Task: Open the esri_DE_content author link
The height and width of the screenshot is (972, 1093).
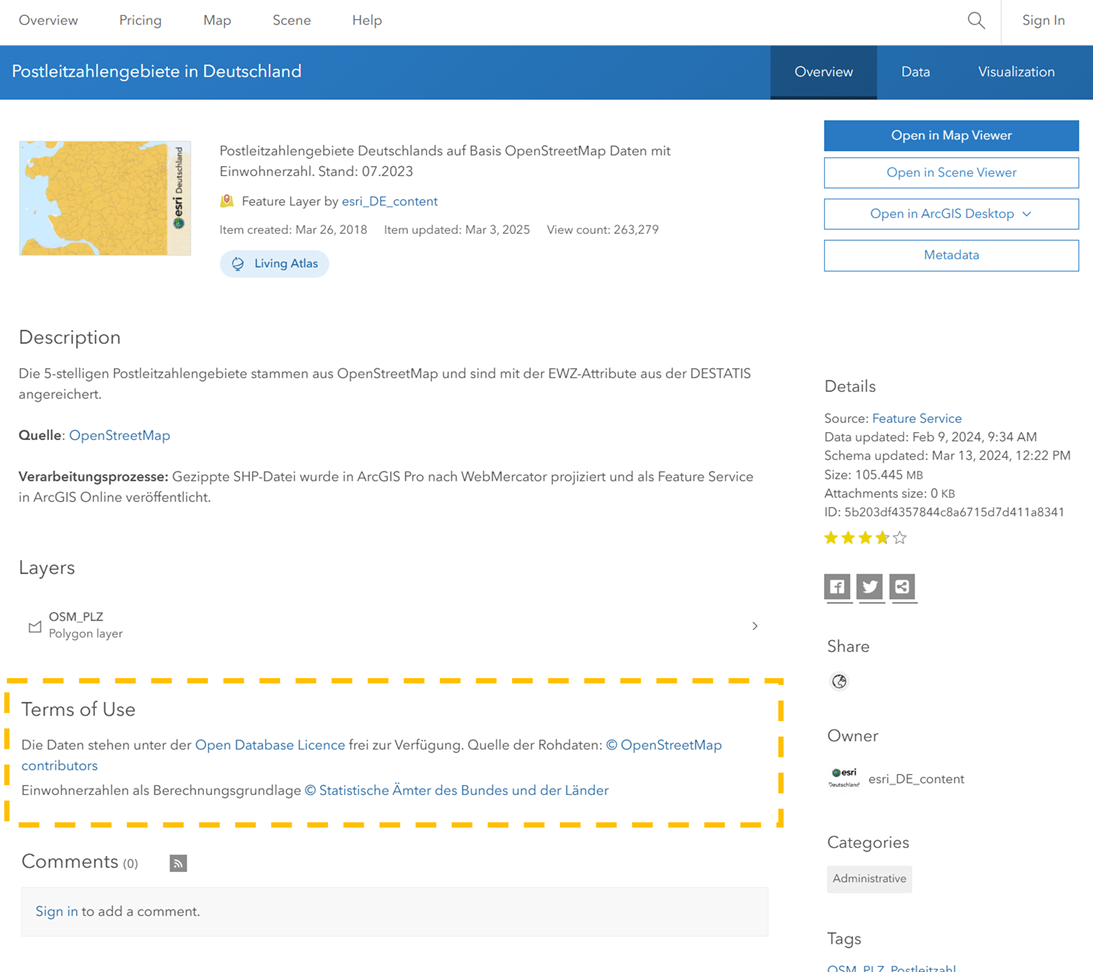Action: (390, 202)
